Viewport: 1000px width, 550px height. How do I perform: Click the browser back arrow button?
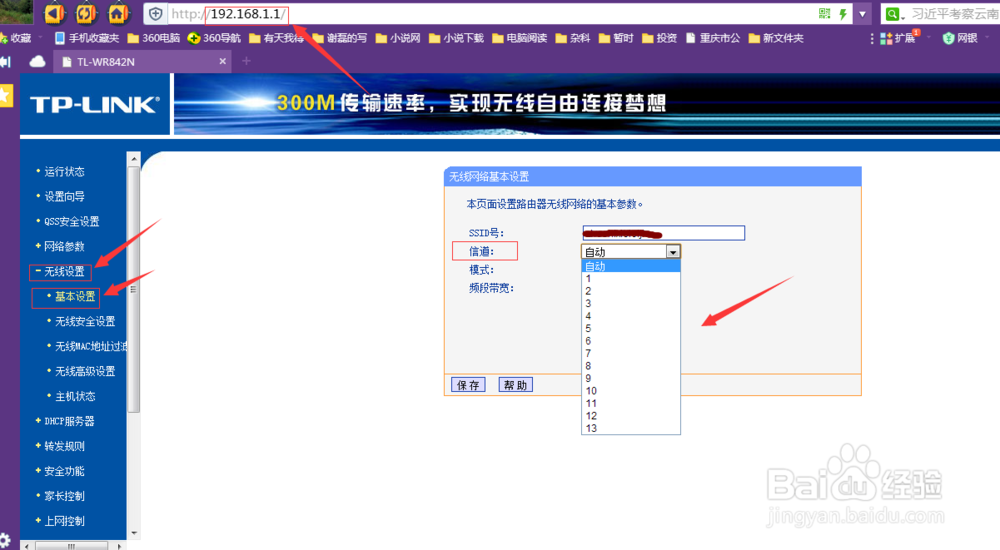point(54,13)
